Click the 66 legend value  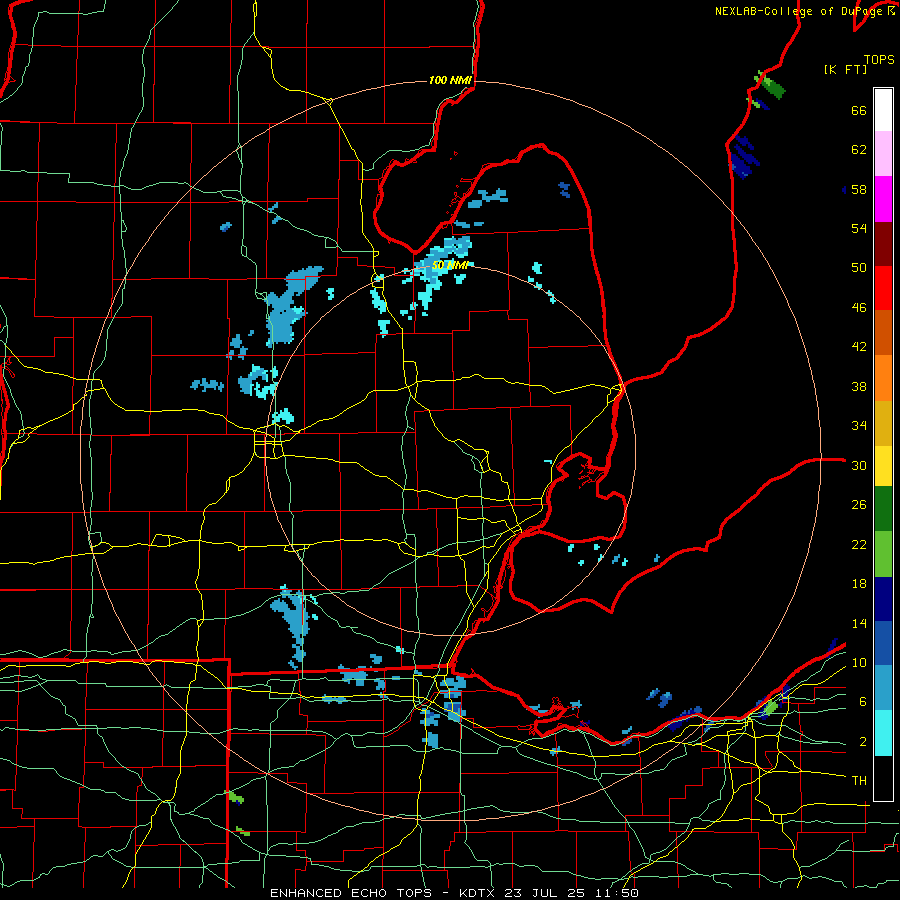point(859,110)
